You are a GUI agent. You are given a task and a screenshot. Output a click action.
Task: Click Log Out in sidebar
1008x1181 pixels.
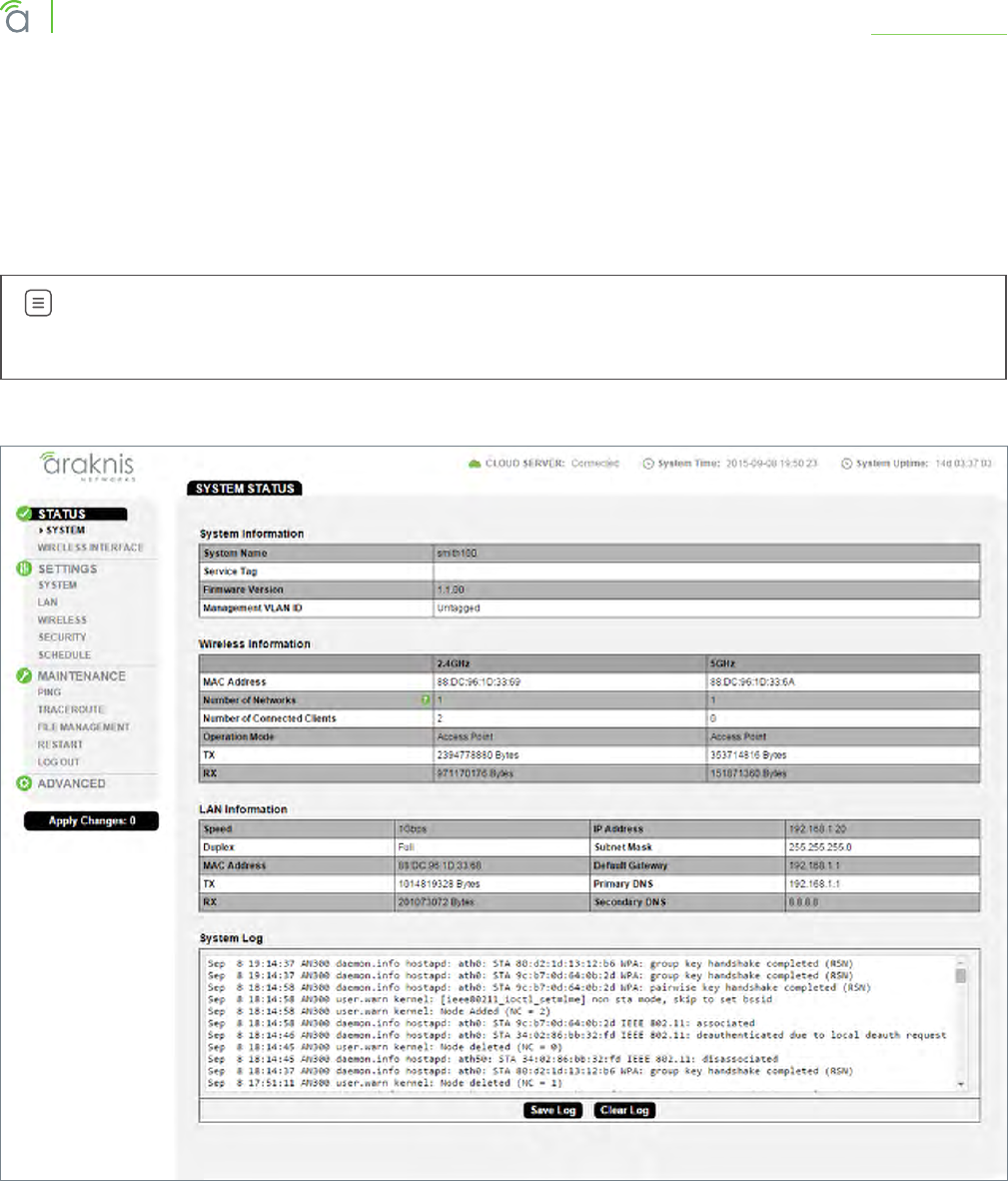pyautogui.click(x=59, y=762)
